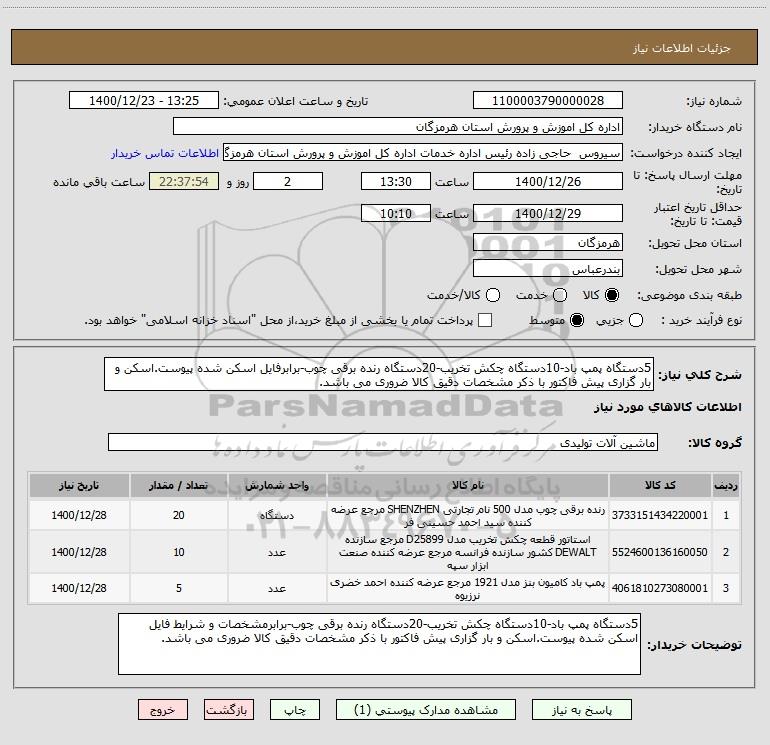The width and height of the screenshot is (770, 745).
Task: Click the تعداد / مقدار column header
Action: point(179,485)
